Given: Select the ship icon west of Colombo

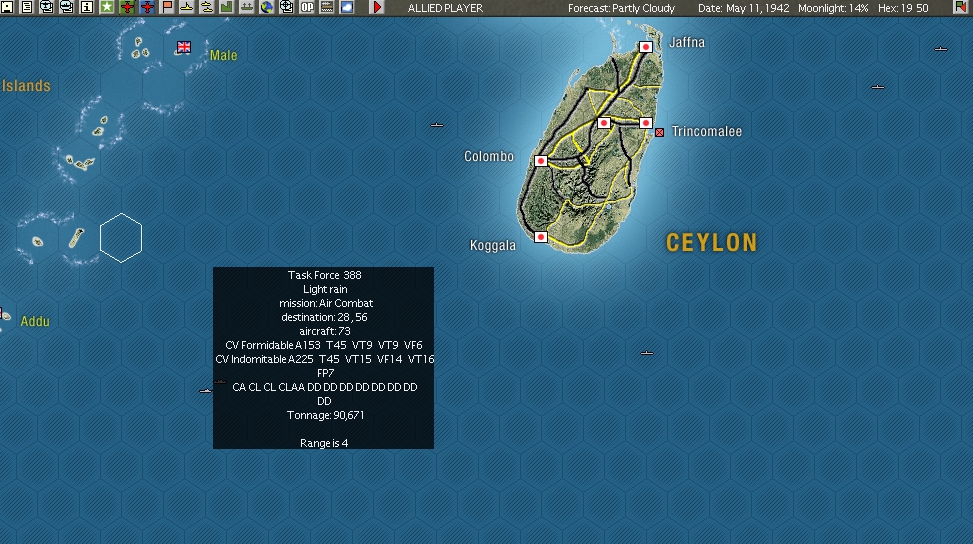Looking at the screenshot, I should pos(437,125).
